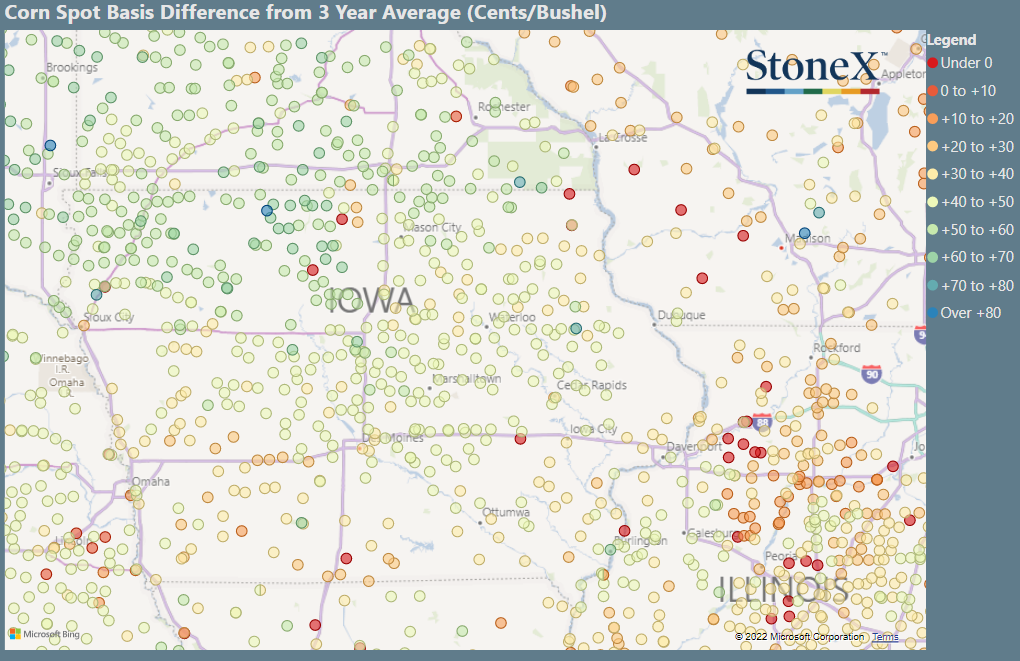The height and width of the screenshot is (661, 1020).
Task: Click the red 'Under 0' legend swatch
Action: (x=933, y=63)
